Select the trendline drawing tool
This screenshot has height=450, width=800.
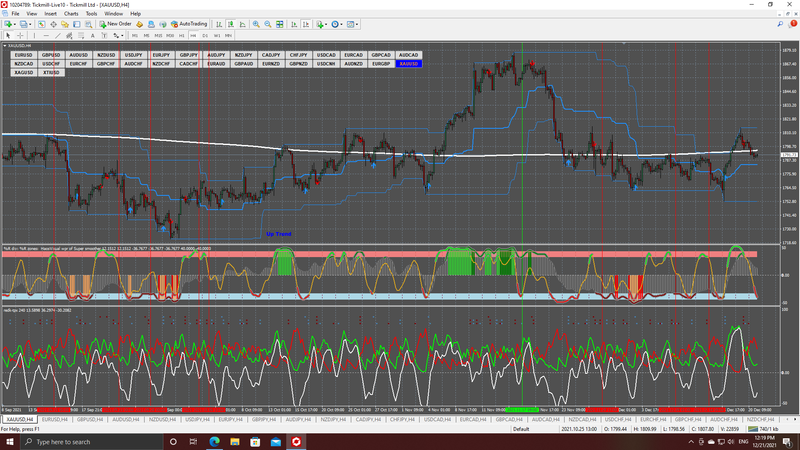pos(57,36)
